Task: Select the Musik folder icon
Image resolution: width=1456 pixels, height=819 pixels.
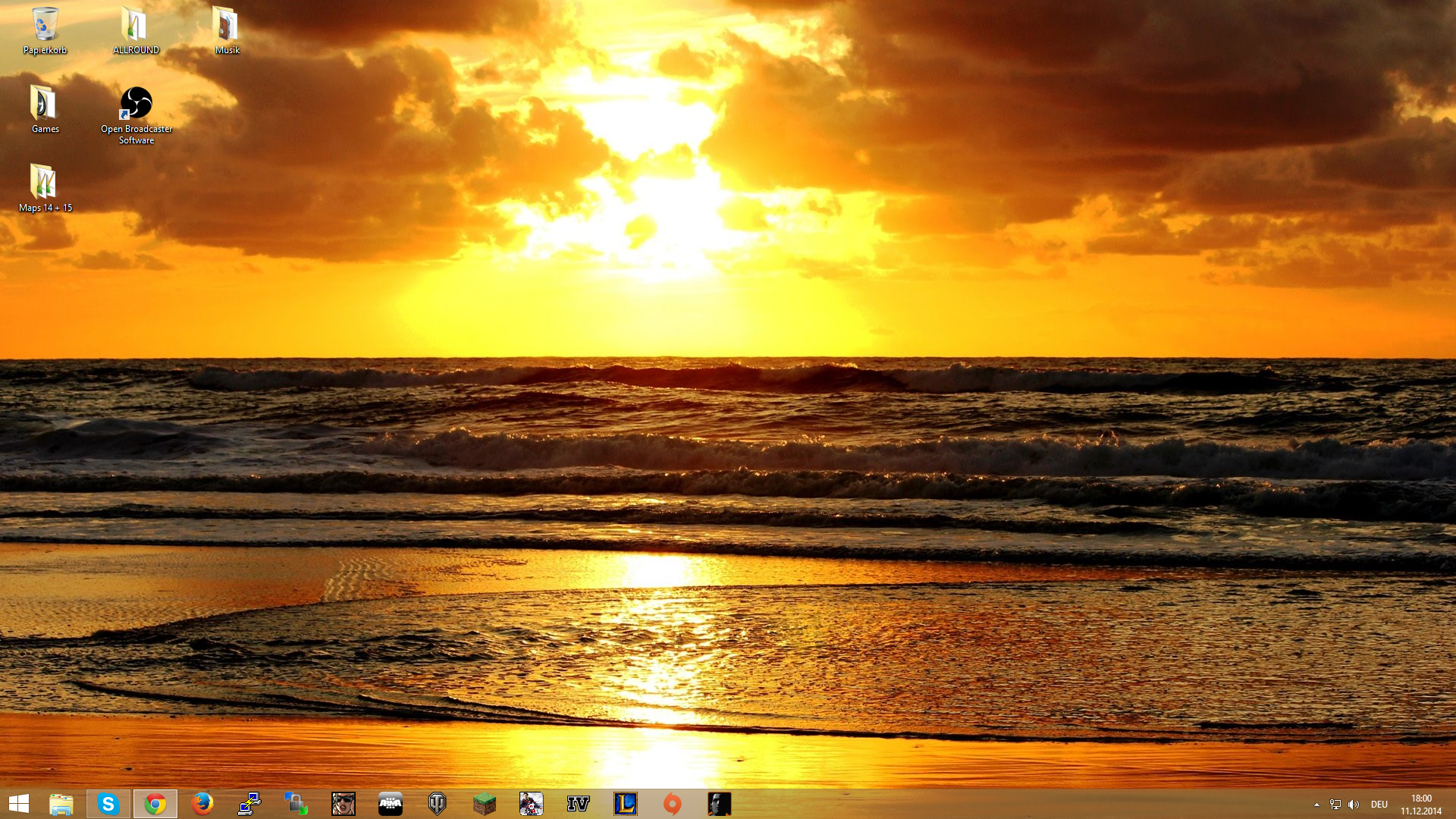Action: [x=227, y=30]
